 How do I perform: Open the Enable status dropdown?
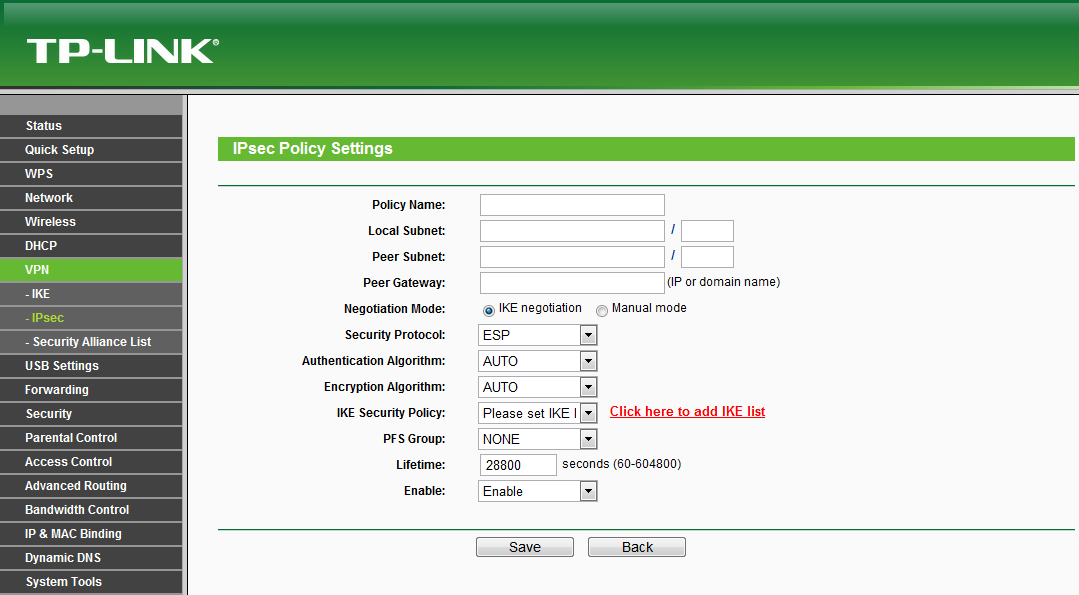point(537,491)
